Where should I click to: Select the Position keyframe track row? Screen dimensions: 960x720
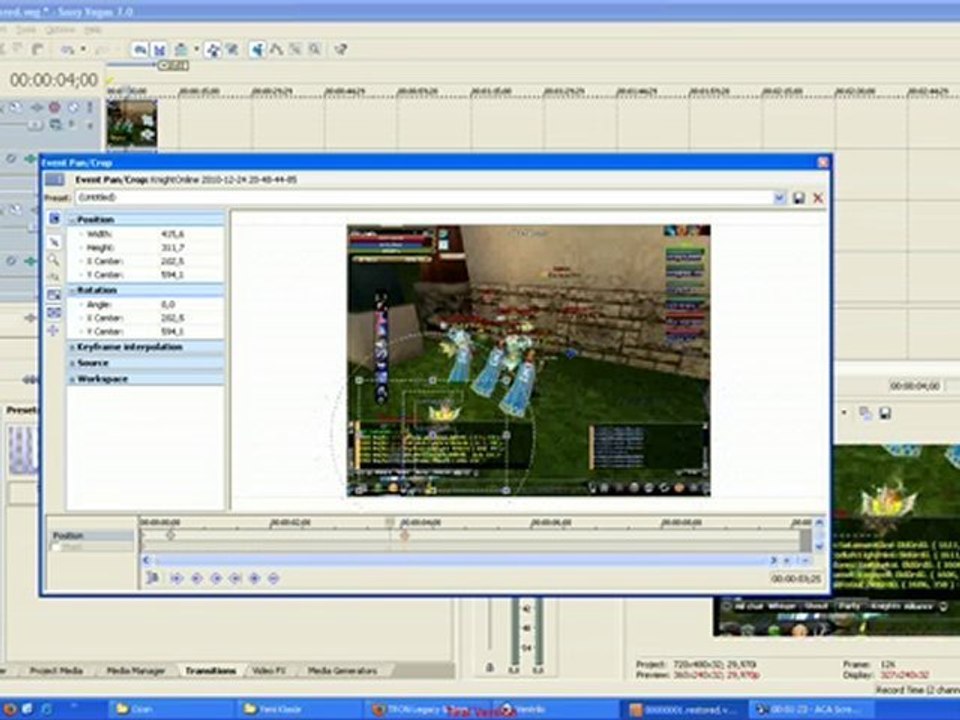pos(92,535)
